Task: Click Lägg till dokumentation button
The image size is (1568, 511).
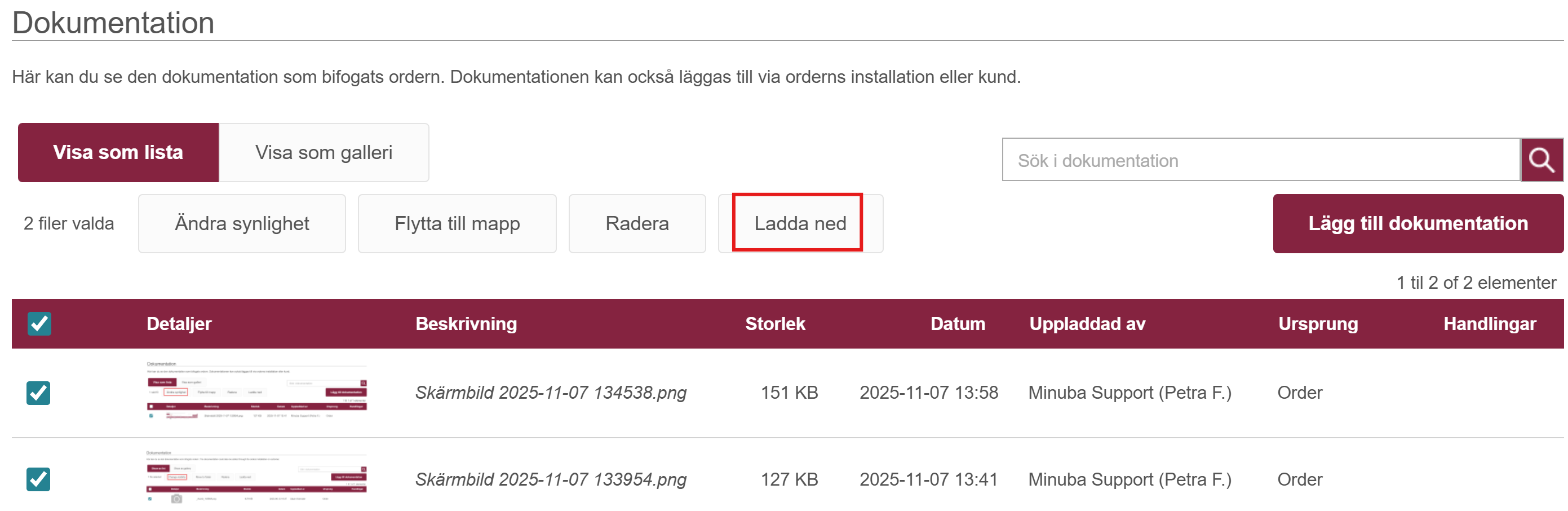Action: click(1418, 223)
